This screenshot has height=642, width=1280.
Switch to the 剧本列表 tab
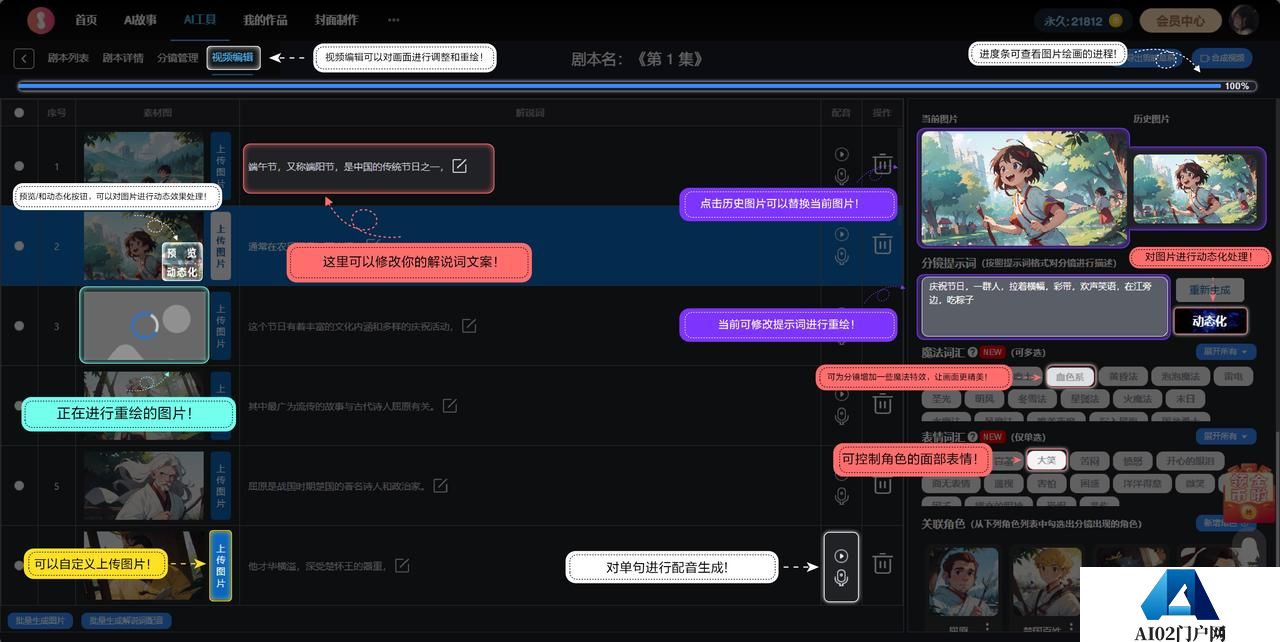(x=68, y=58)
